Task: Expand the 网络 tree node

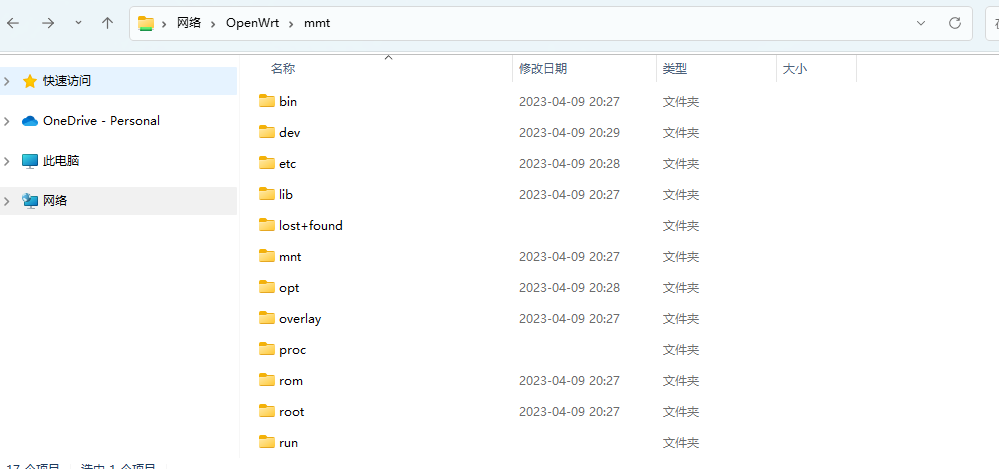Action: click(x=7, y=201)
